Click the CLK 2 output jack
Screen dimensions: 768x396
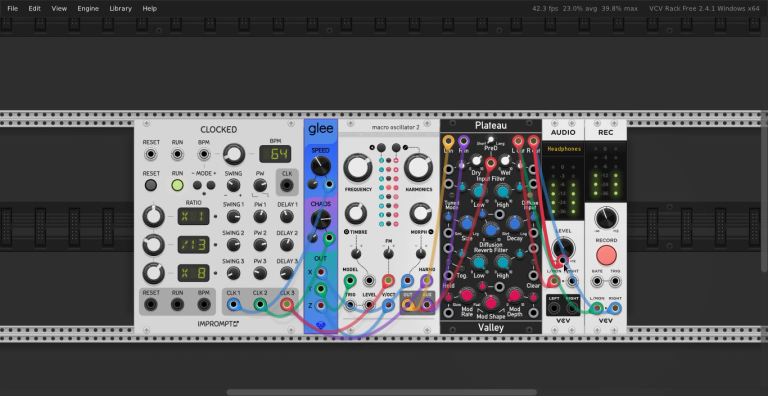[260, 305]
